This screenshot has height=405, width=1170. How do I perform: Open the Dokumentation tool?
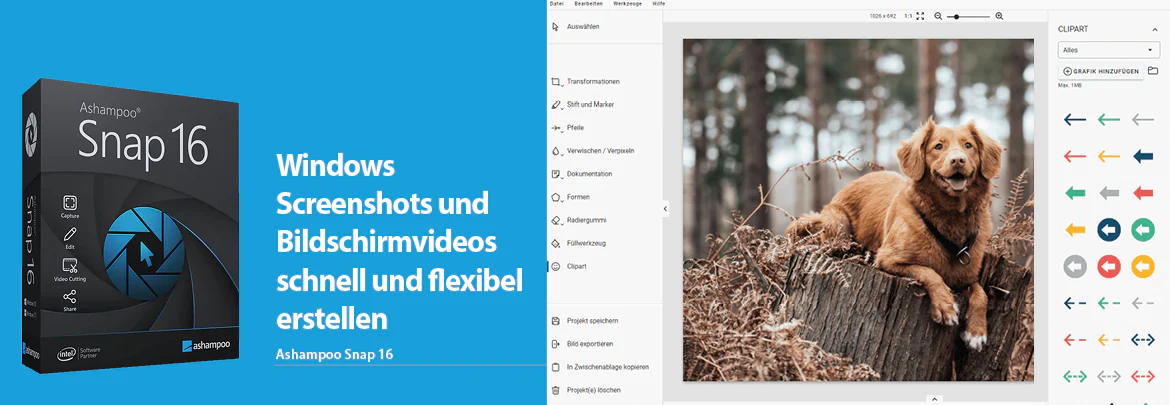(581, 174)
